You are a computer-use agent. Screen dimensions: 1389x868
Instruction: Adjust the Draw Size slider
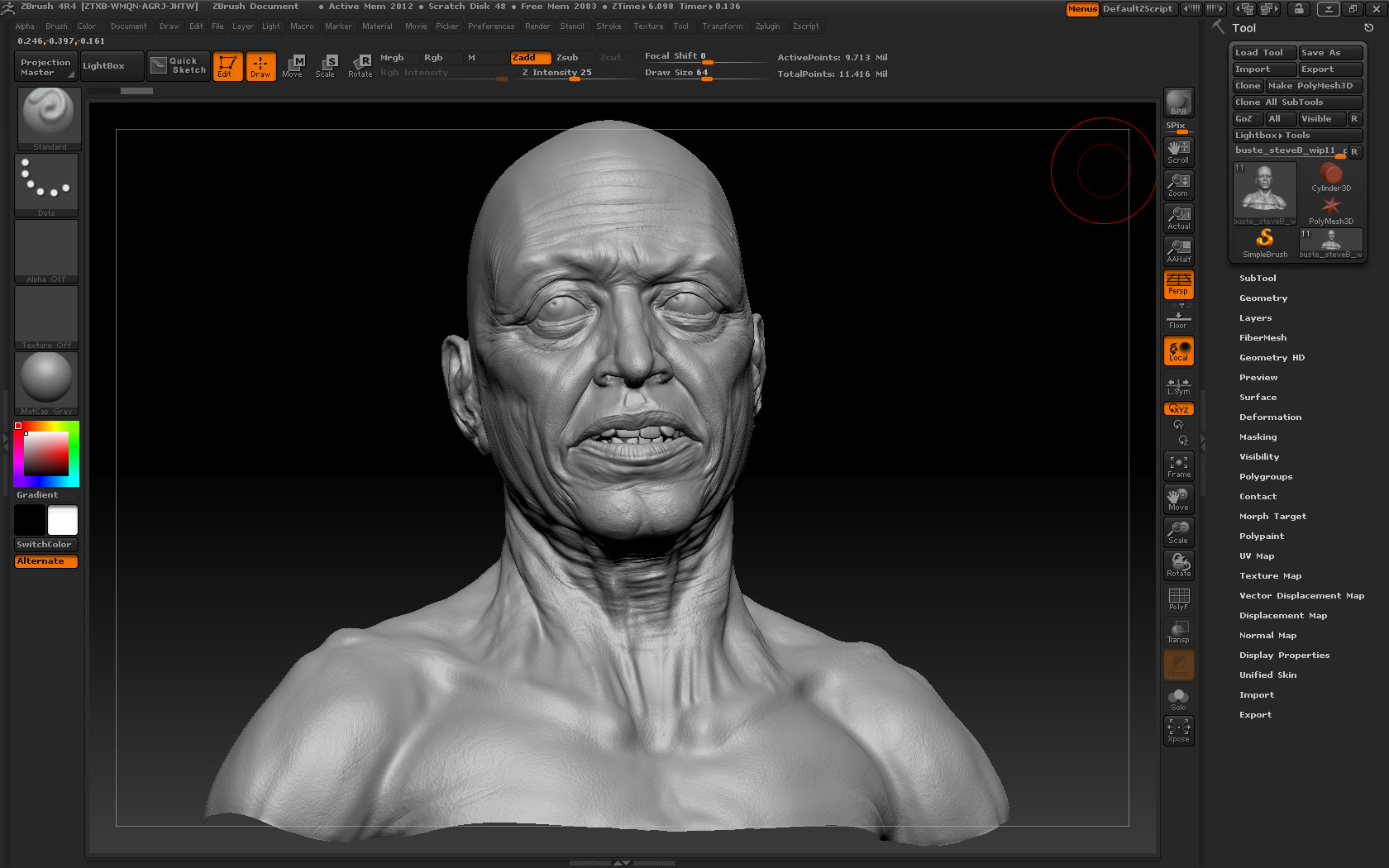pyautogui.click(x=705, y=73)
